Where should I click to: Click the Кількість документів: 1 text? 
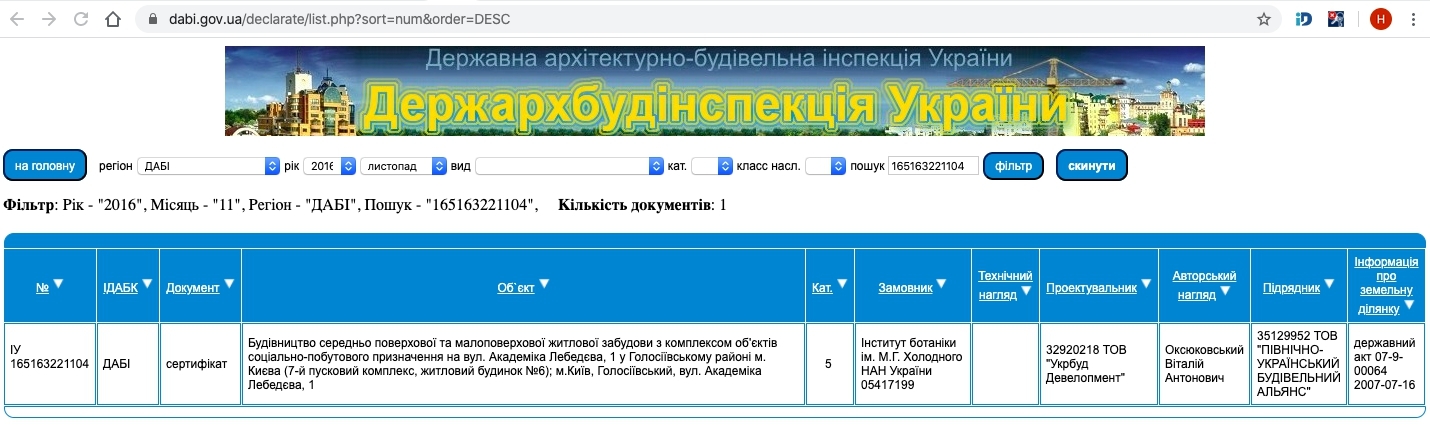pos(643,205)
